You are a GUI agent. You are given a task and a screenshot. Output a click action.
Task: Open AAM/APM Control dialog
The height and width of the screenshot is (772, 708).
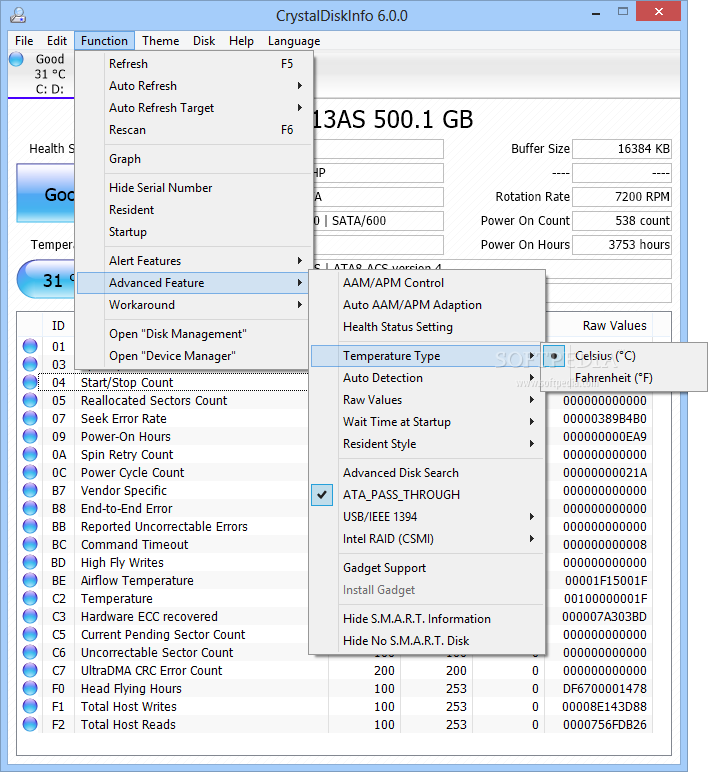[426, 283]
